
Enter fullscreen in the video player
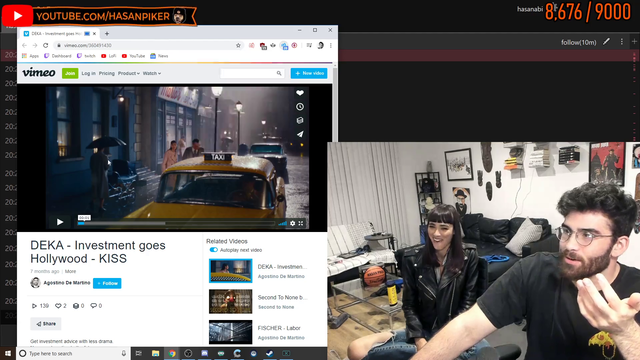click(x=301, y=223)
